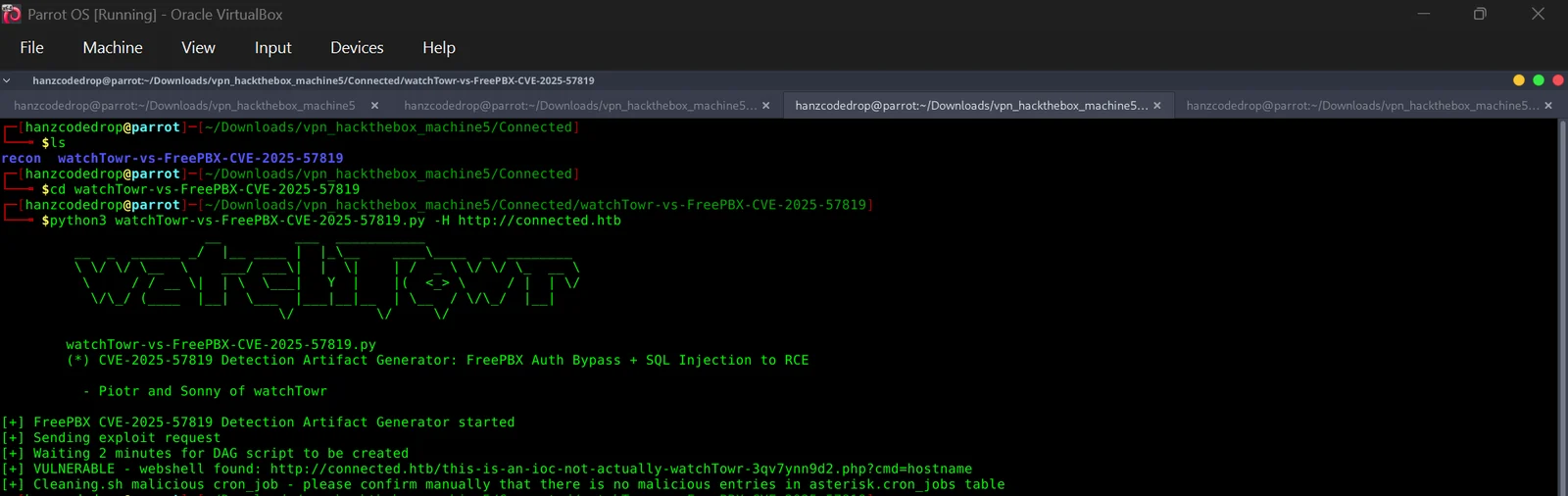1568x496 pixels.
Task: Open the Devices menu
Action: click(x=357, y=47)
